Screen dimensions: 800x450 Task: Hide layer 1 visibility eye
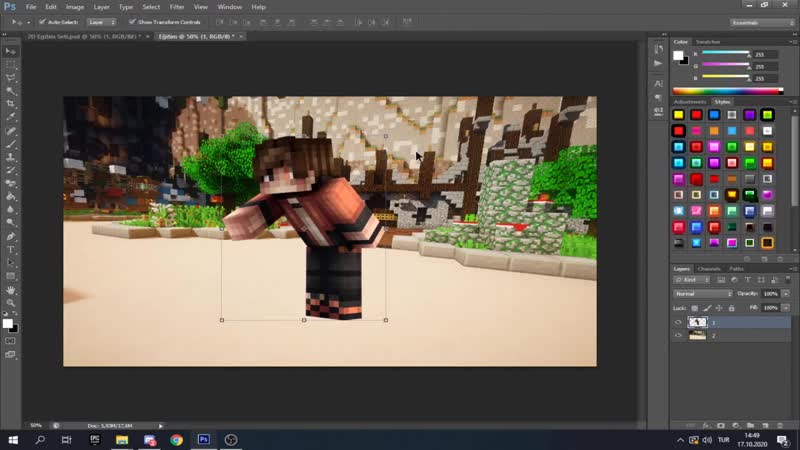pyautogui.click(x=678, y=322)
